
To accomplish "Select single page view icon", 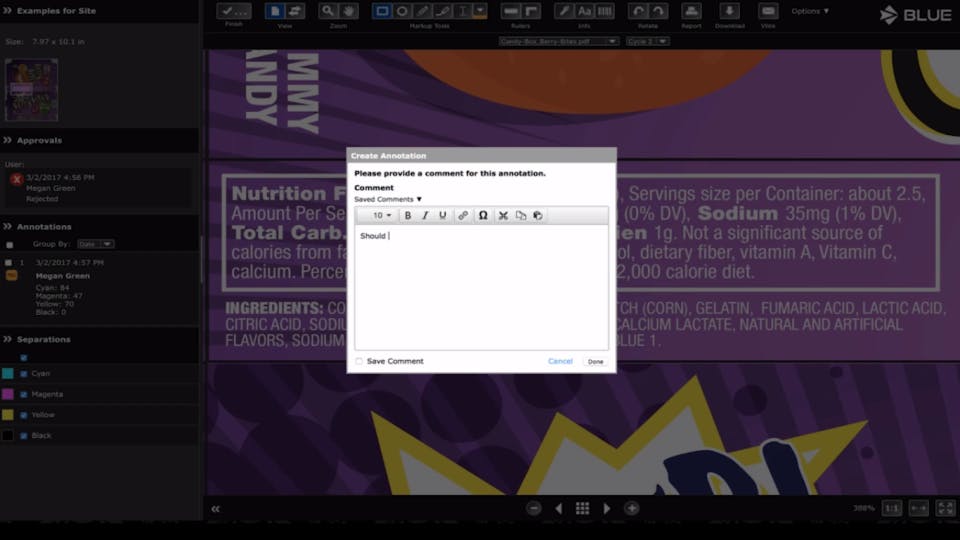I will [x=275, y=11].
